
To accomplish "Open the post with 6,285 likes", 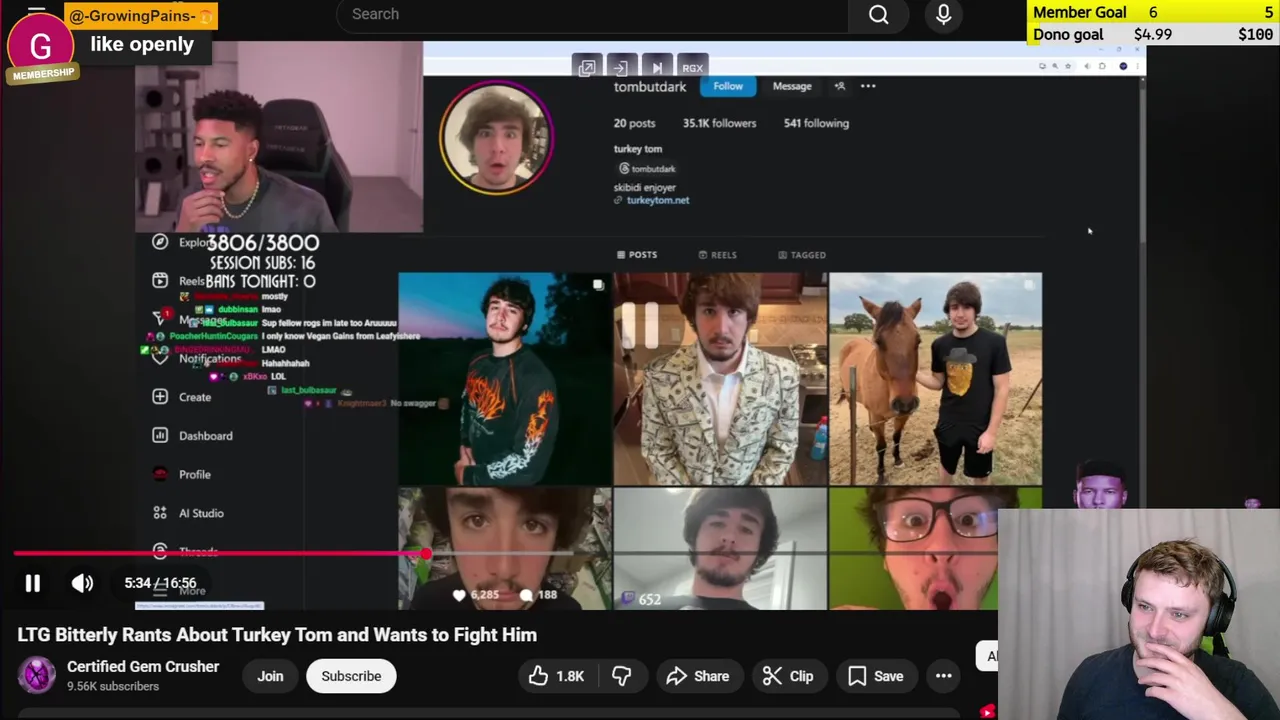I will click(x=505, y=549).
